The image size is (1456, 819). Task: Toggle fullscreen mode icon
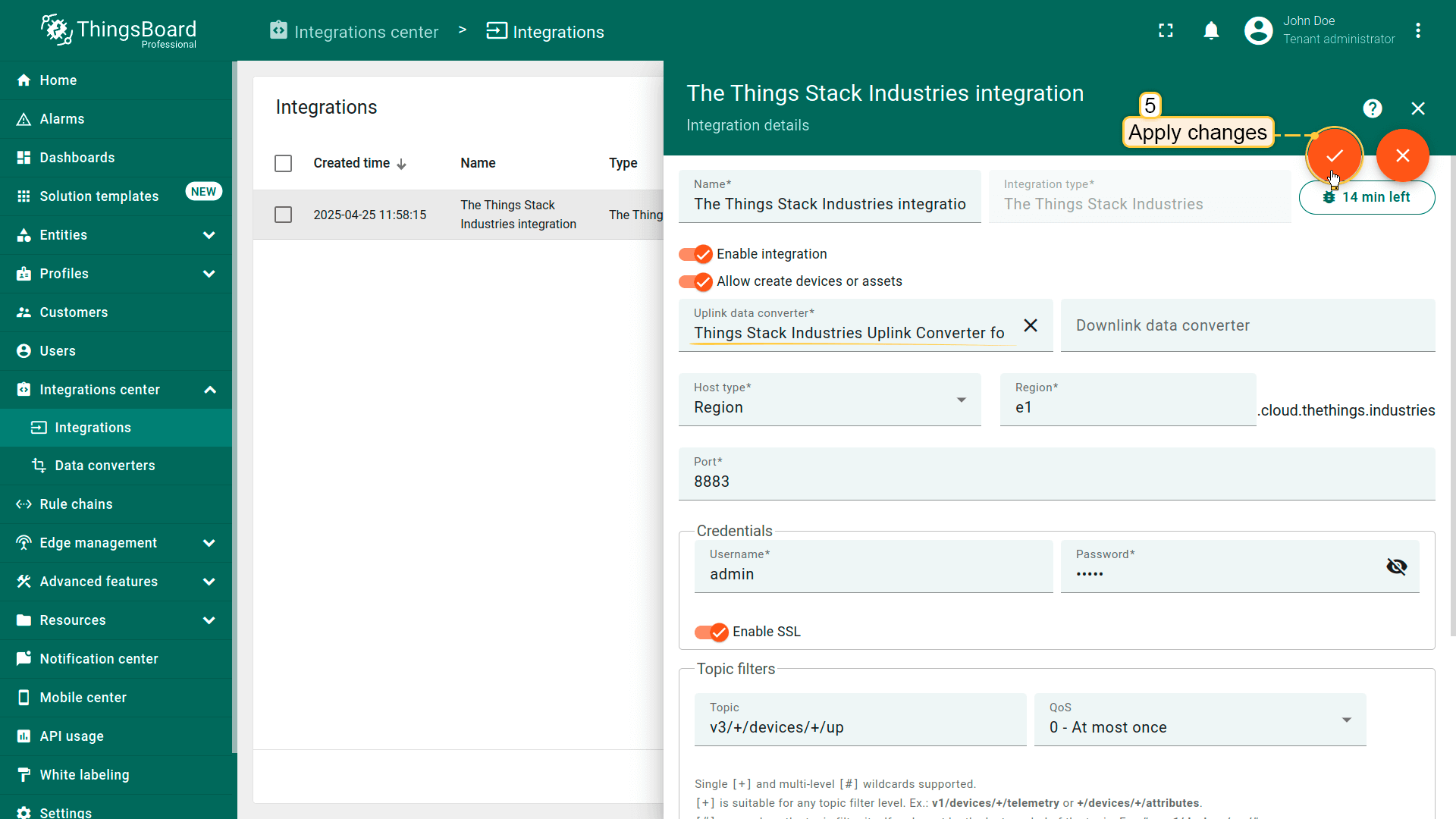[x=1166, y=31]
